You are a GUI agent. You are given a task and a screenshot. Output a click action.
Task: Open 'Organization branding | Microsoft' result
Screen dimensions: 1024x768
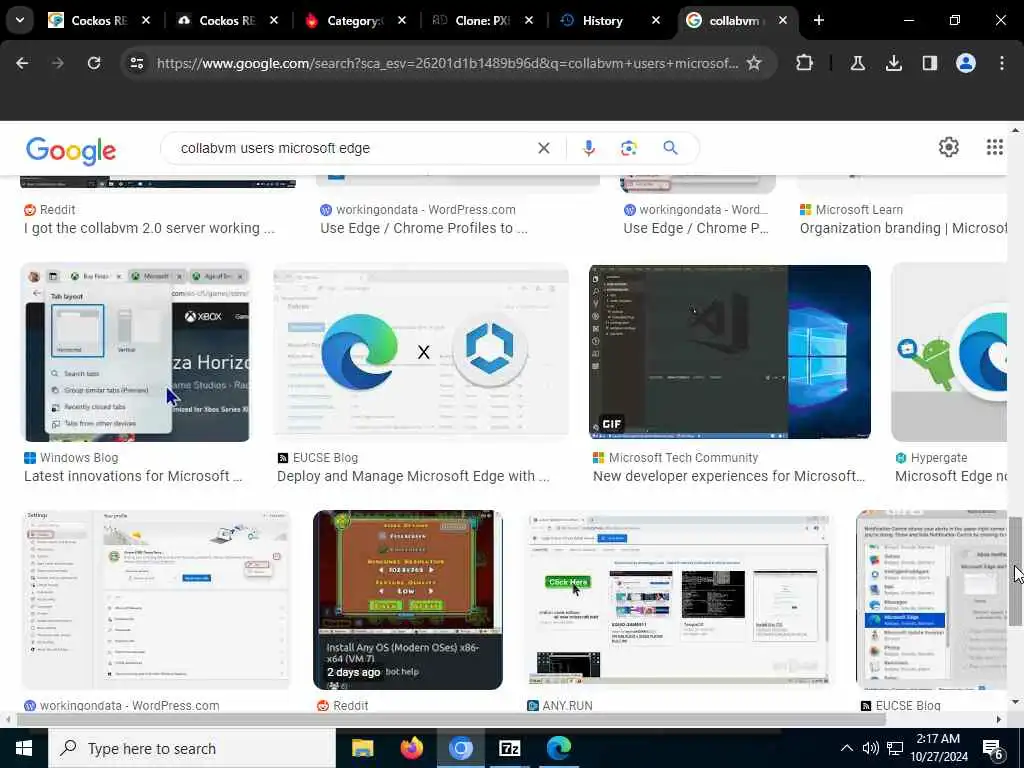pyautogui.click(x=904, y=228)
